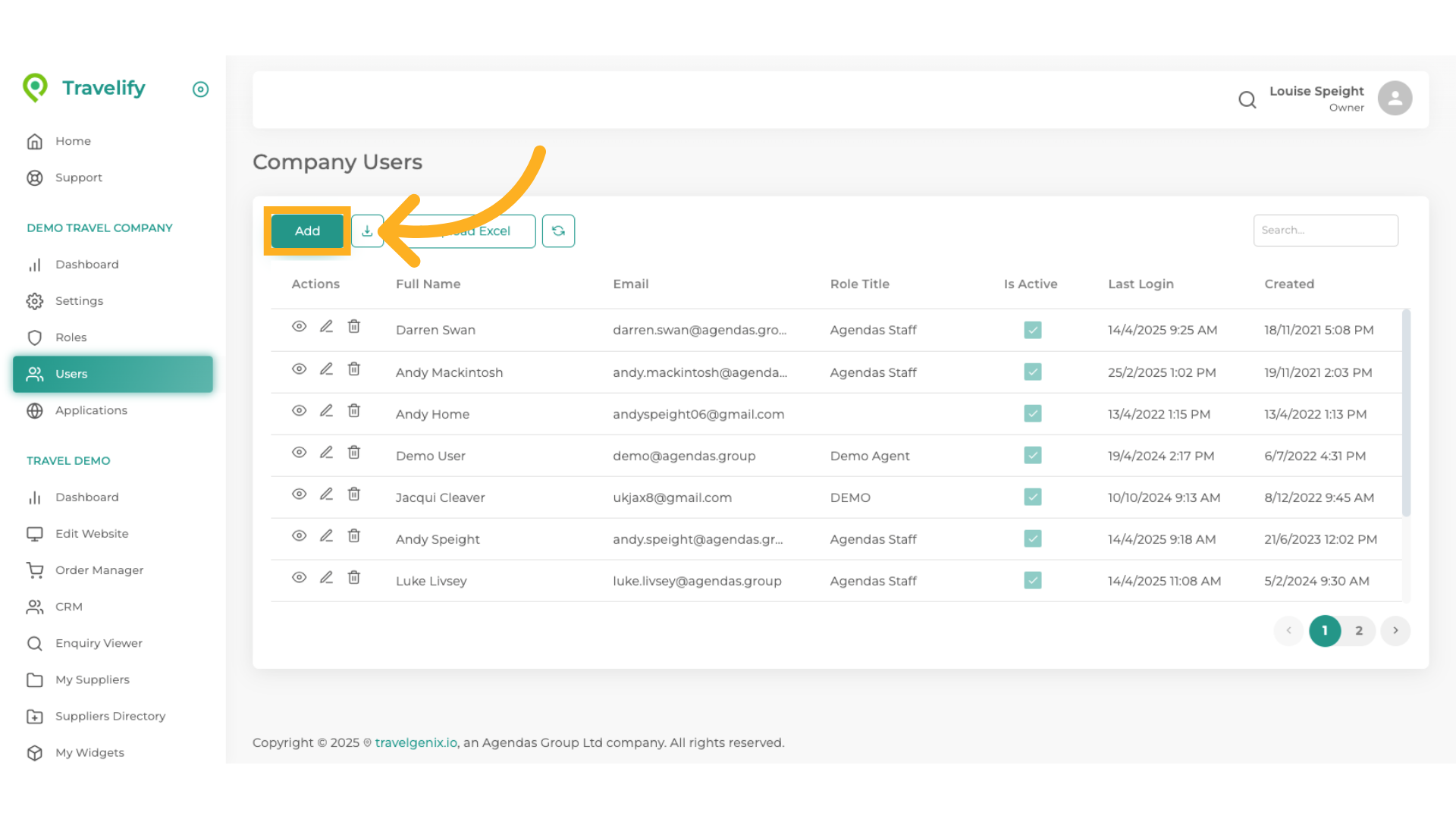Open search with top magnifier icon
This screenshot has width=1456, height=819.
coord(1247,99)
